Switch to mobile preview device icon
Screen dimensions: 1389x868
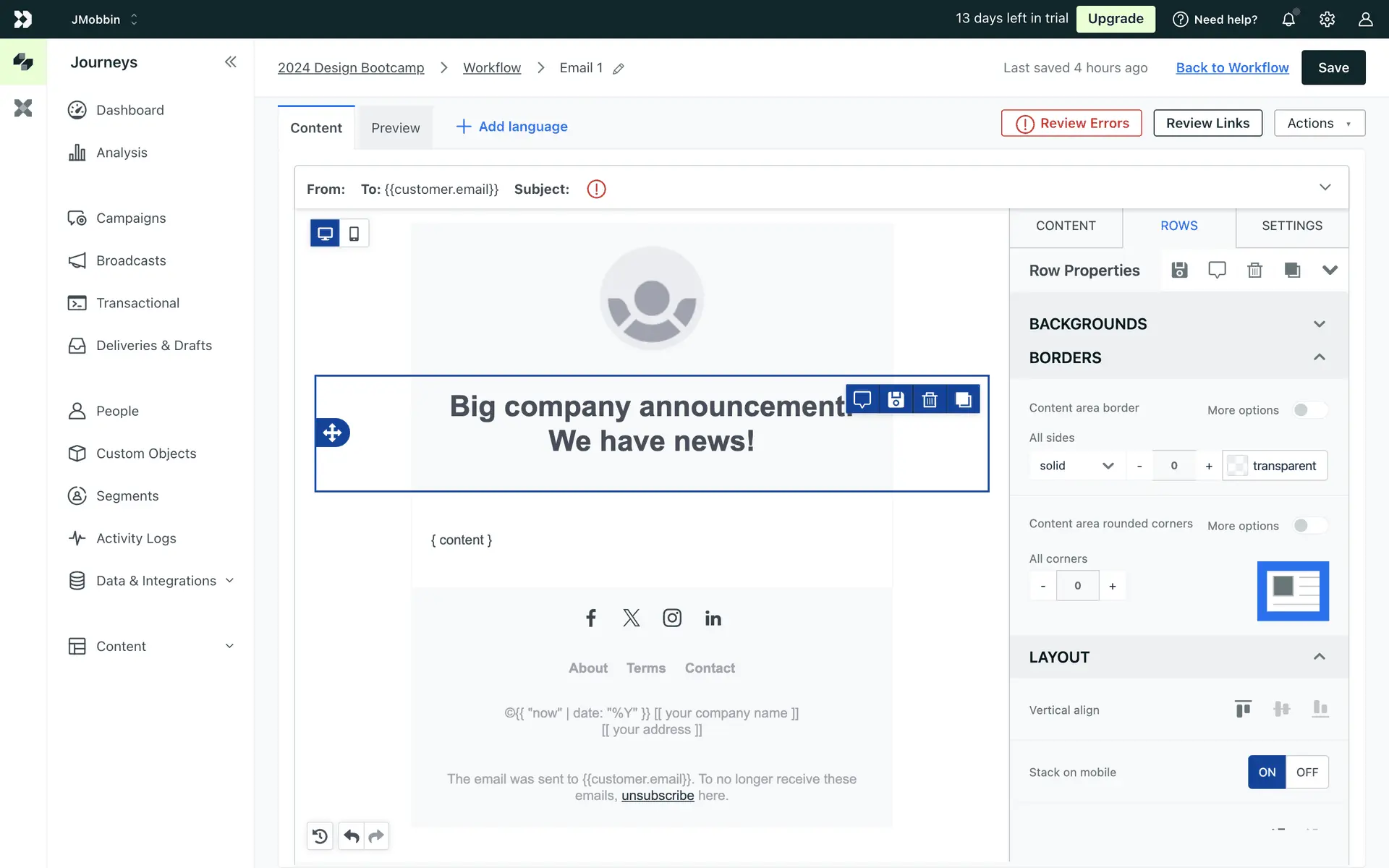pos(354,234)
